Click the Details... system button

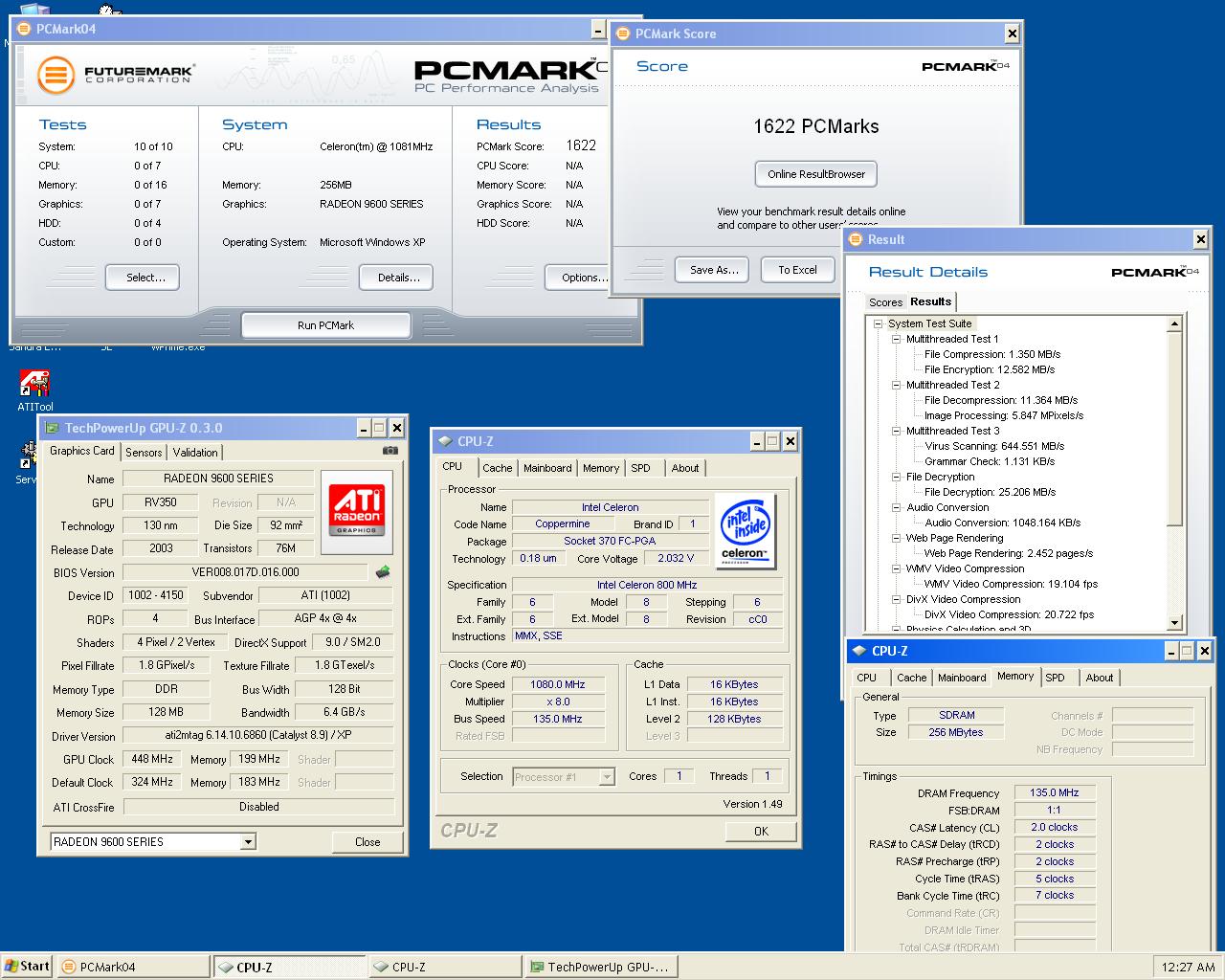[398, 278]
